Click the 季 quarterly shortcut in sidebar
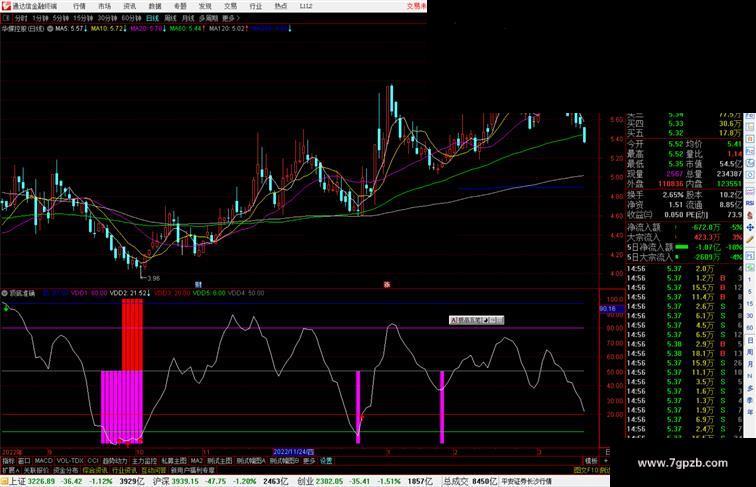This screenshot has height=487, width=756. click(x=750, y=400)
